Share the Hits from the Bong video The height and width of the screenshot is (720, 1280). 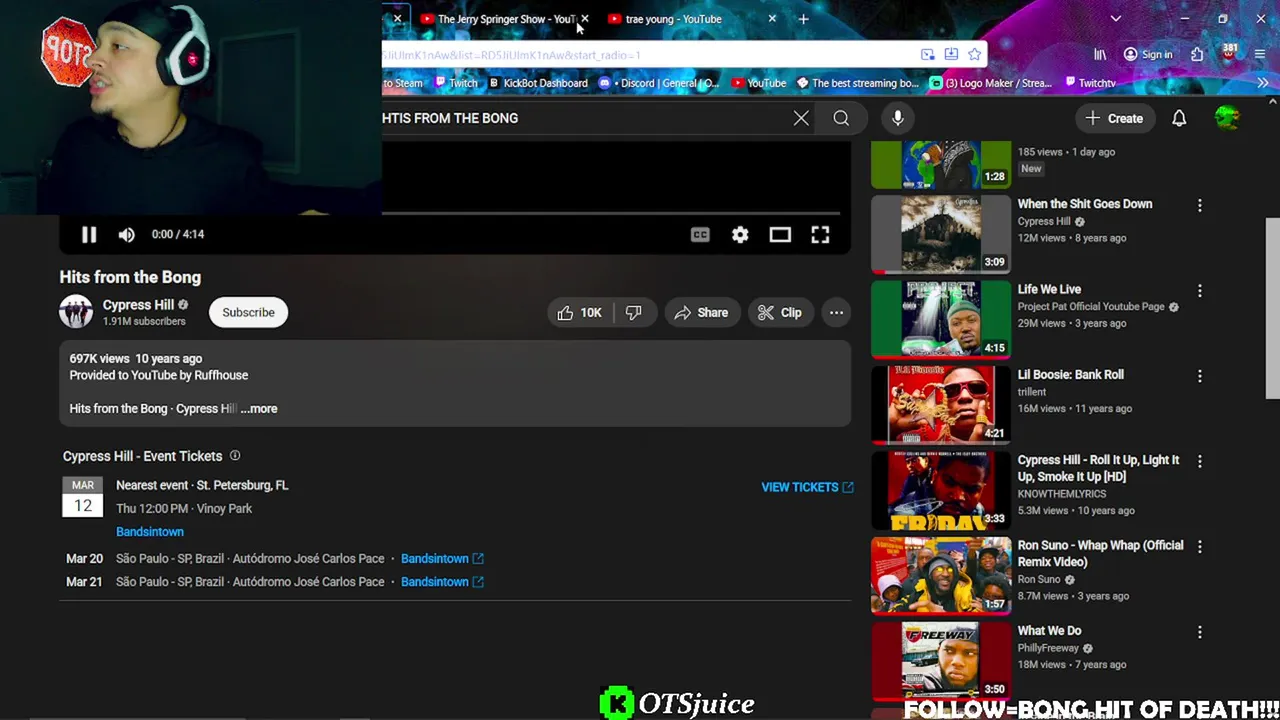(702, 313)
